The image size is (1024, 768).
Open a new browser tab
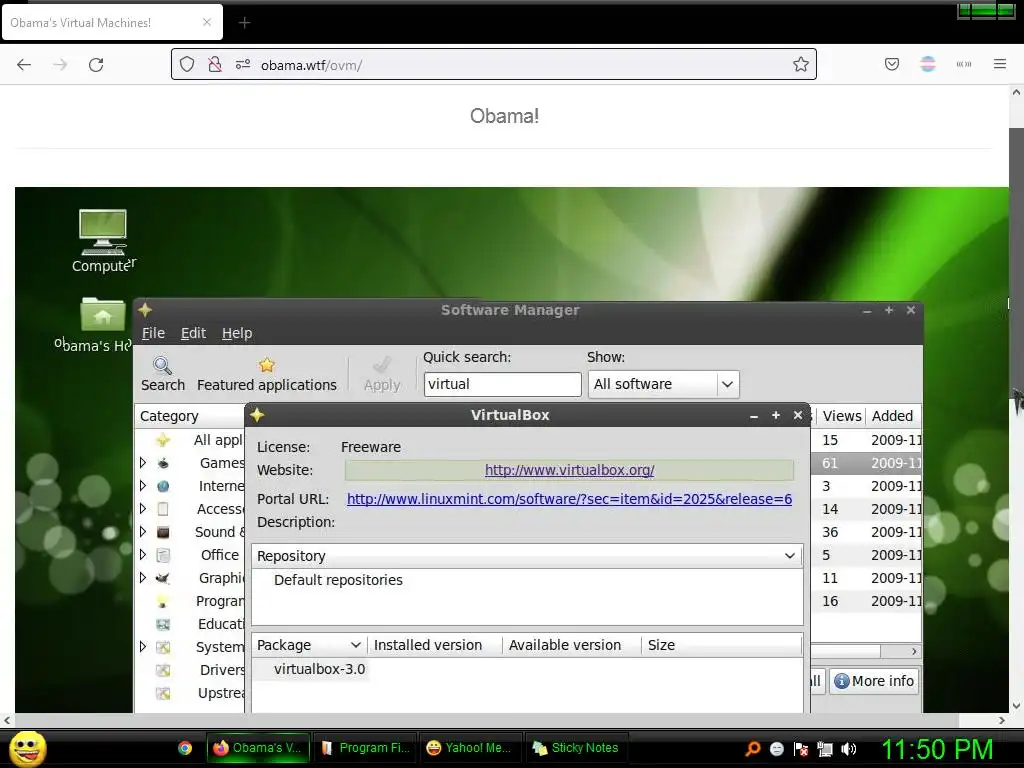[x=244, y=23]
